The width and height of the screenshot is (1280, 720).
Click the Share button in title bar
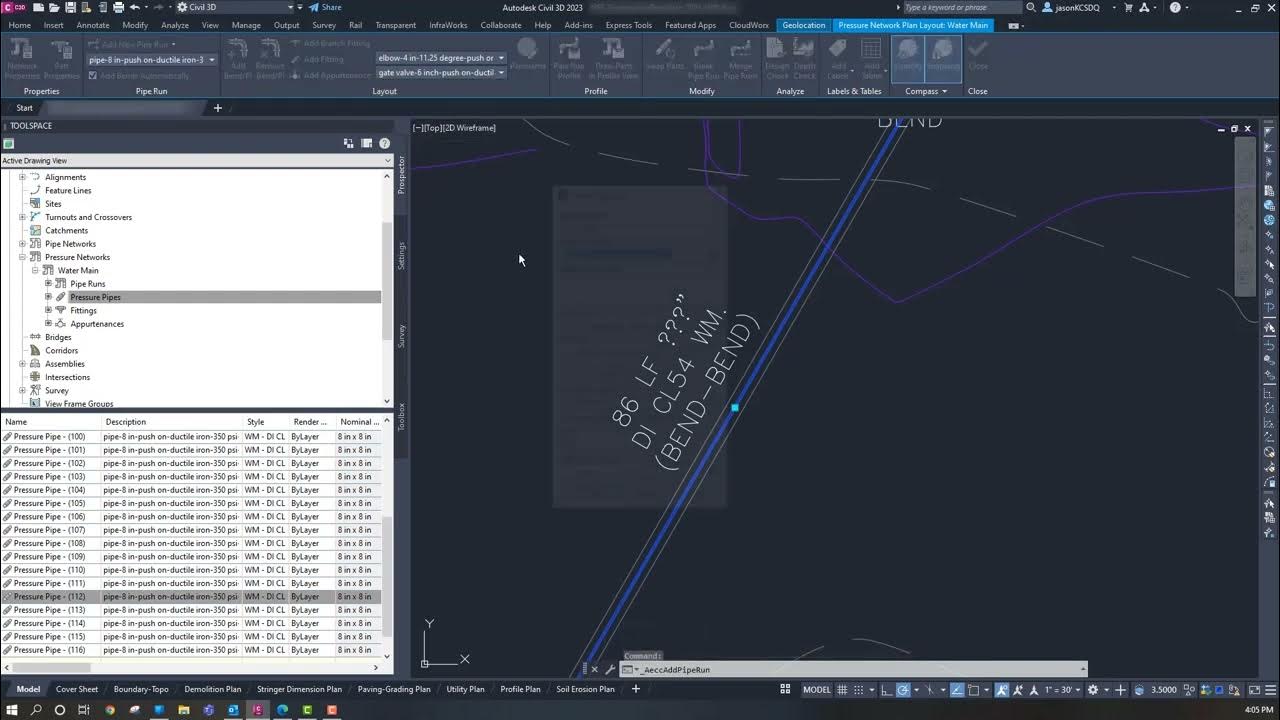point(325,7)
